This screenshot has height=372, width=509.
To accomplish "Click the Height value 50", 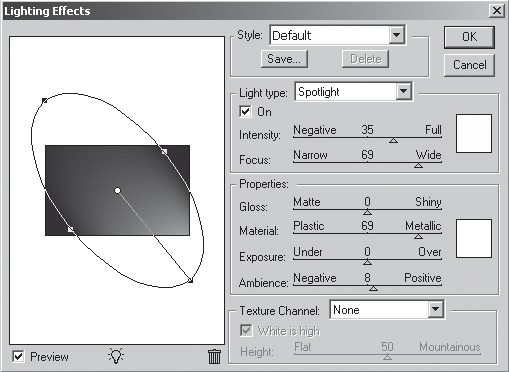I will [387, 347].
